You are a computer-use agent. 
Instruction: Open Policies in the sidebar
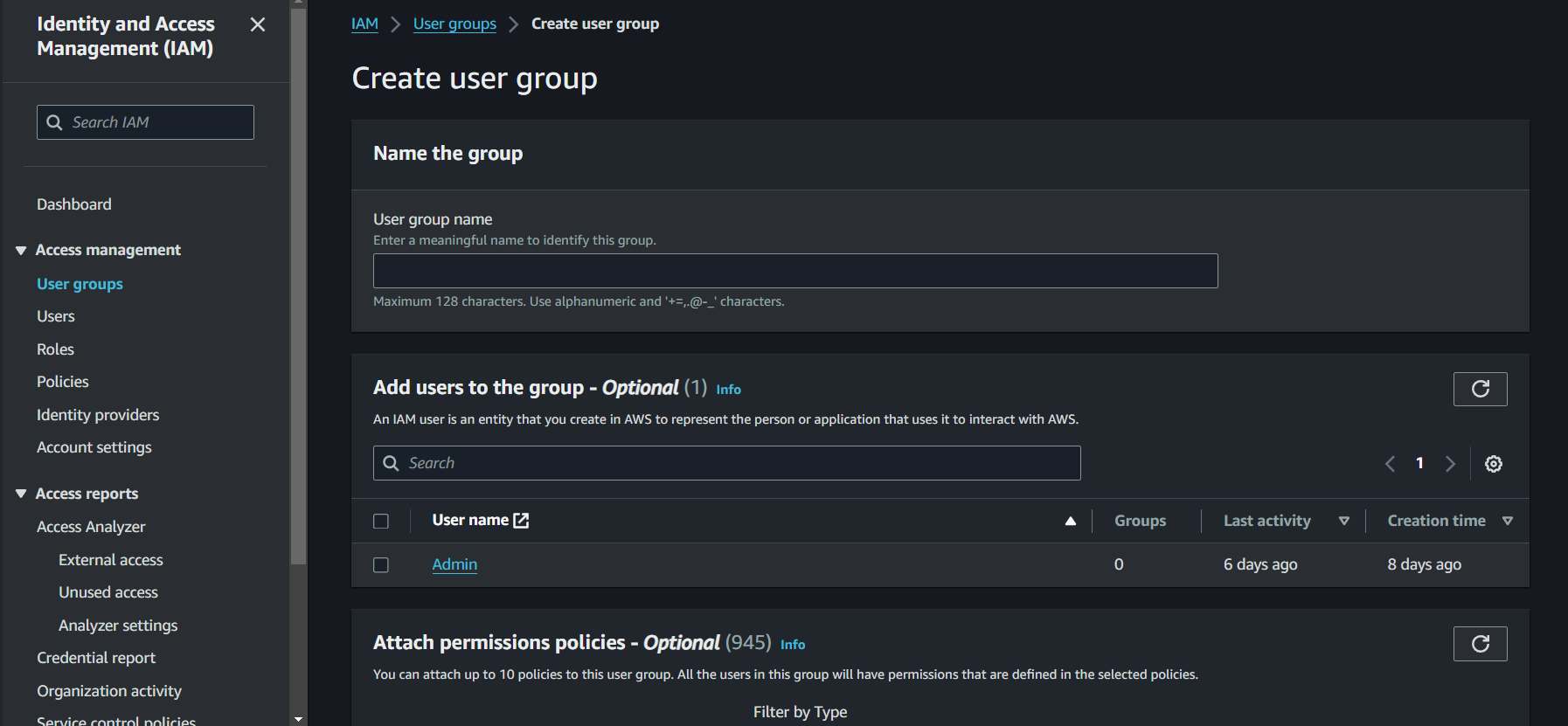click(x=63, y=382)
